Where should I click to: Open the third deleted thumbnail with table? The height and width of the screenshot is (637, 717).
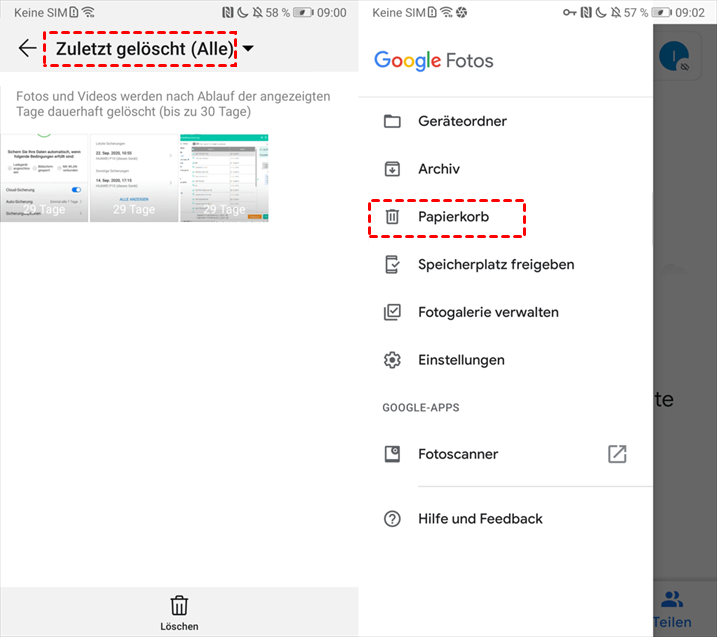(225, 178)
